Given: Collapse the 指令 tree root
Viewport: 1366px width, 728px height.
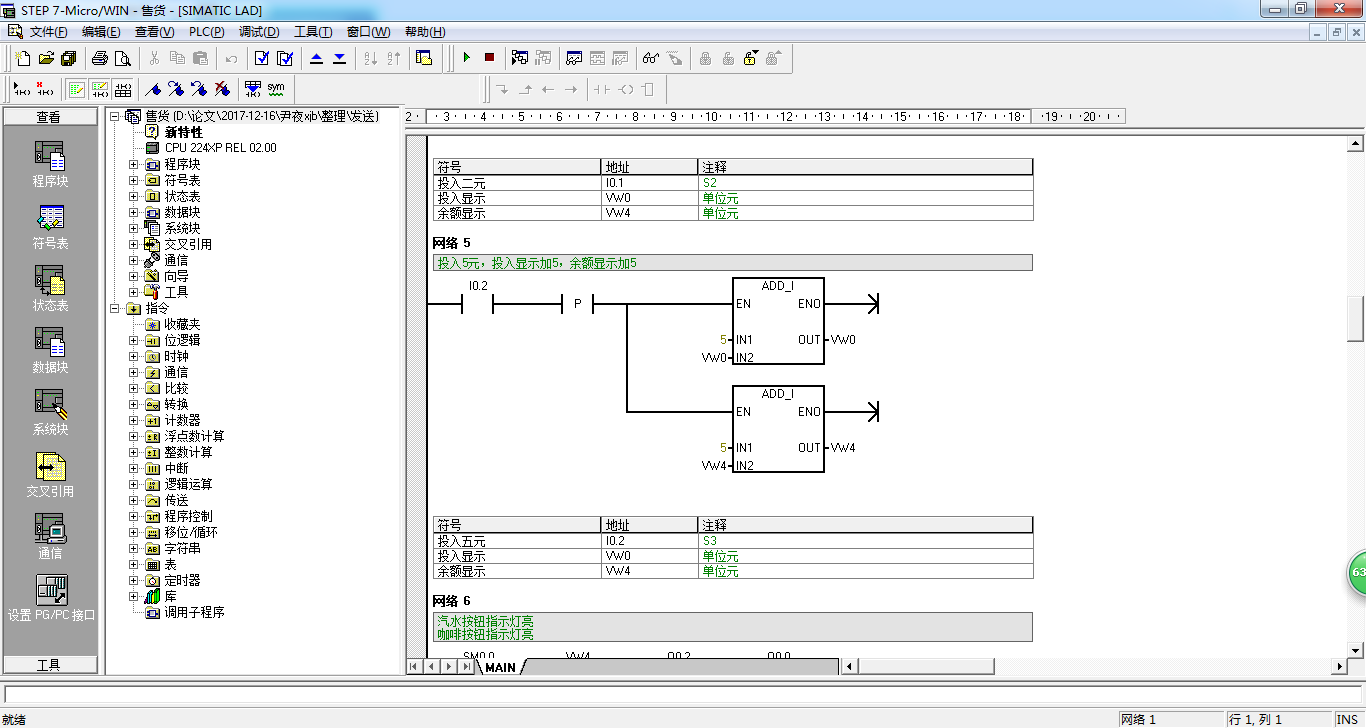Looking at the screenshot, I should pos(115,308).
